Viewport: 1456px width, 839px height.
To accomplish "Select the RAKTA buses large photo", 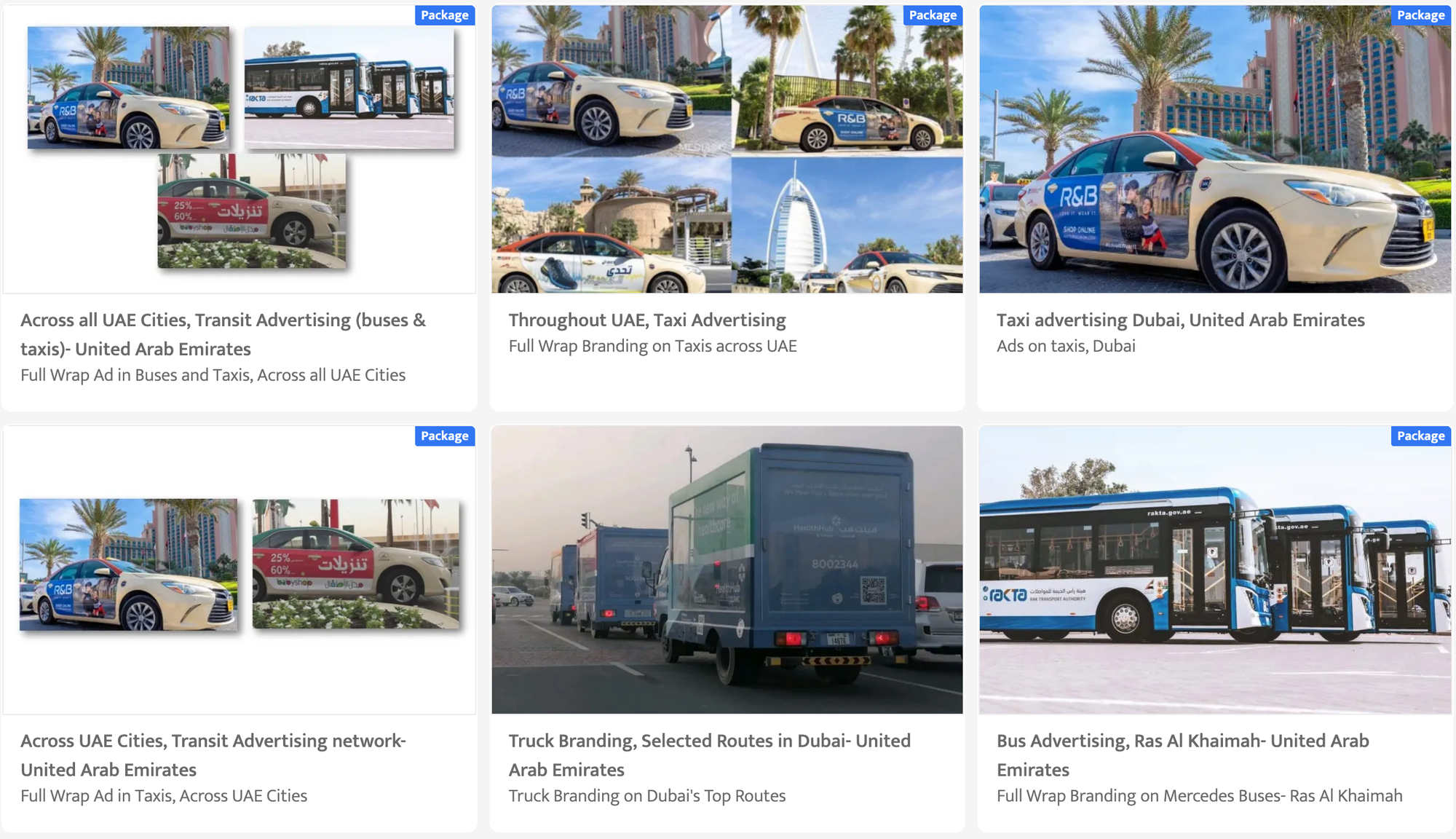I will pos(1215,570).
